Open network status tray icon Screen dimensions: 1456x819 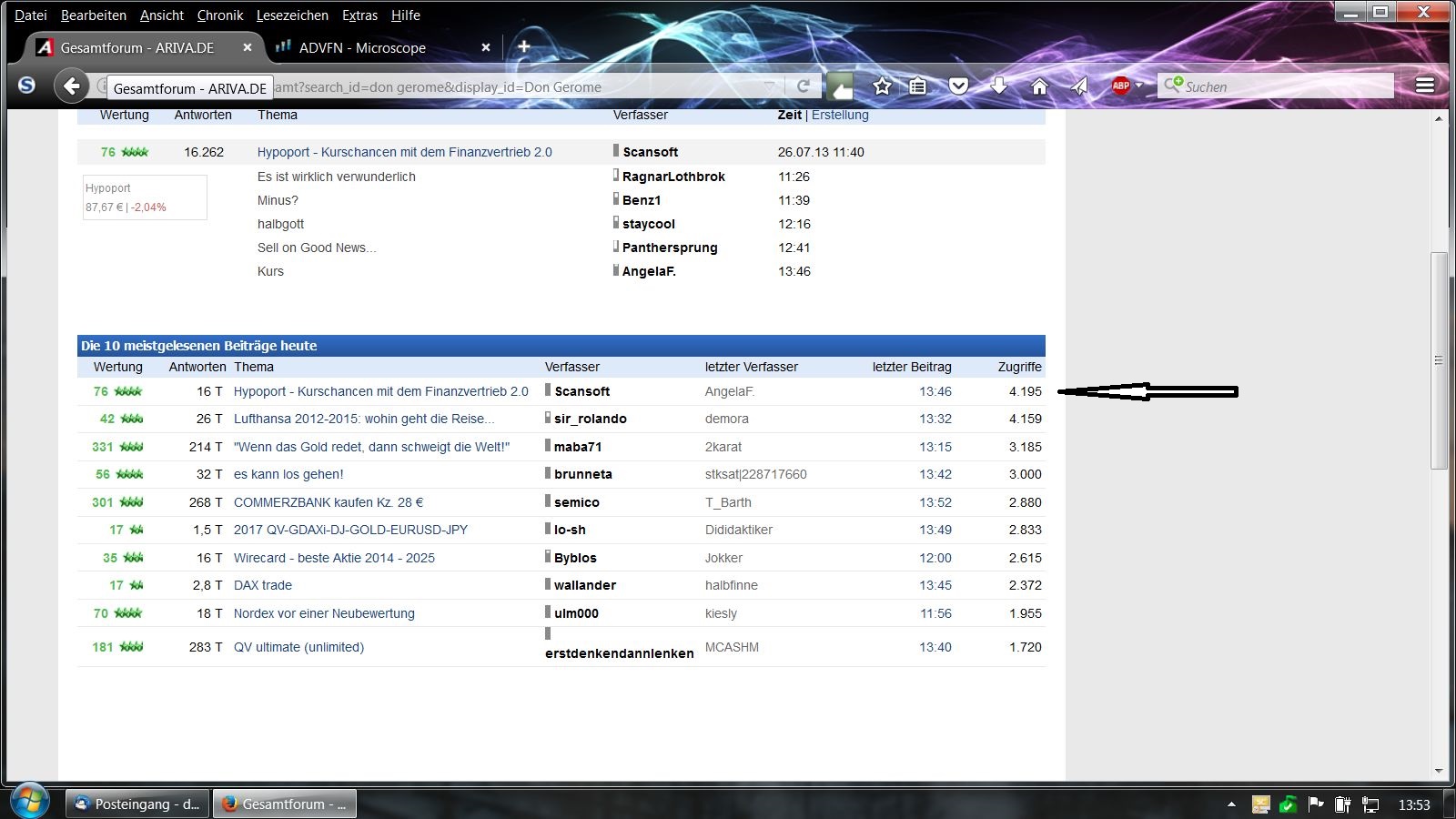coord(1370,804)
